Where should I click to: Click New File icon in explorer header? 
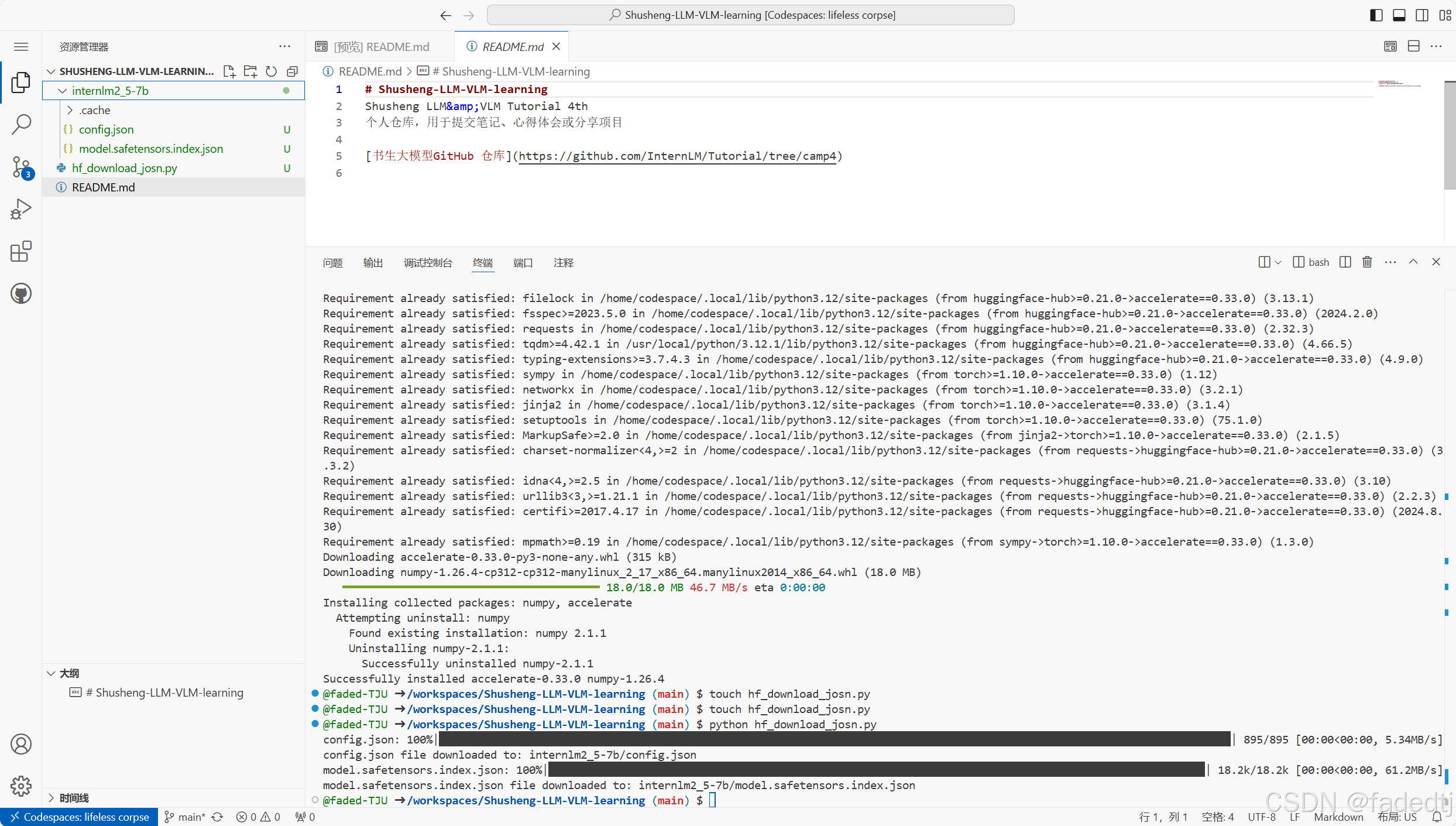click(229, 71)
